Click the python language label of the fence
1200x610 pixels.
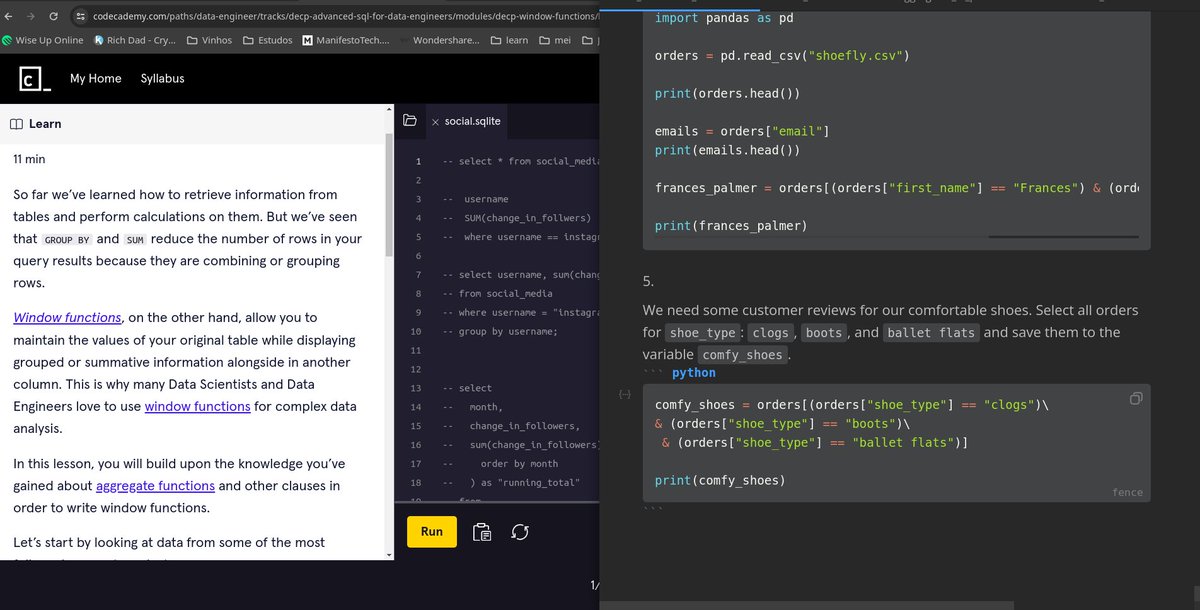pyautogui.click(x=693, y=372)
